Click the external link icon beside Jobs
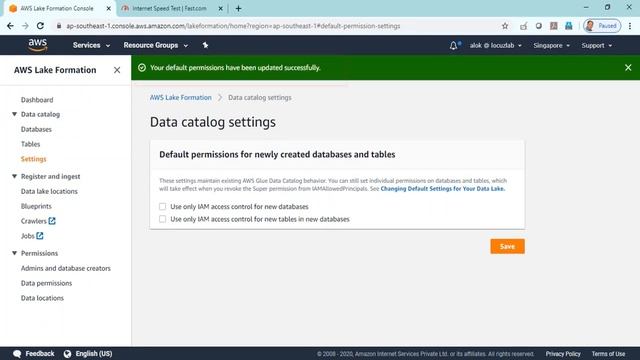This screenshot has width=640, height=360. 40,236
